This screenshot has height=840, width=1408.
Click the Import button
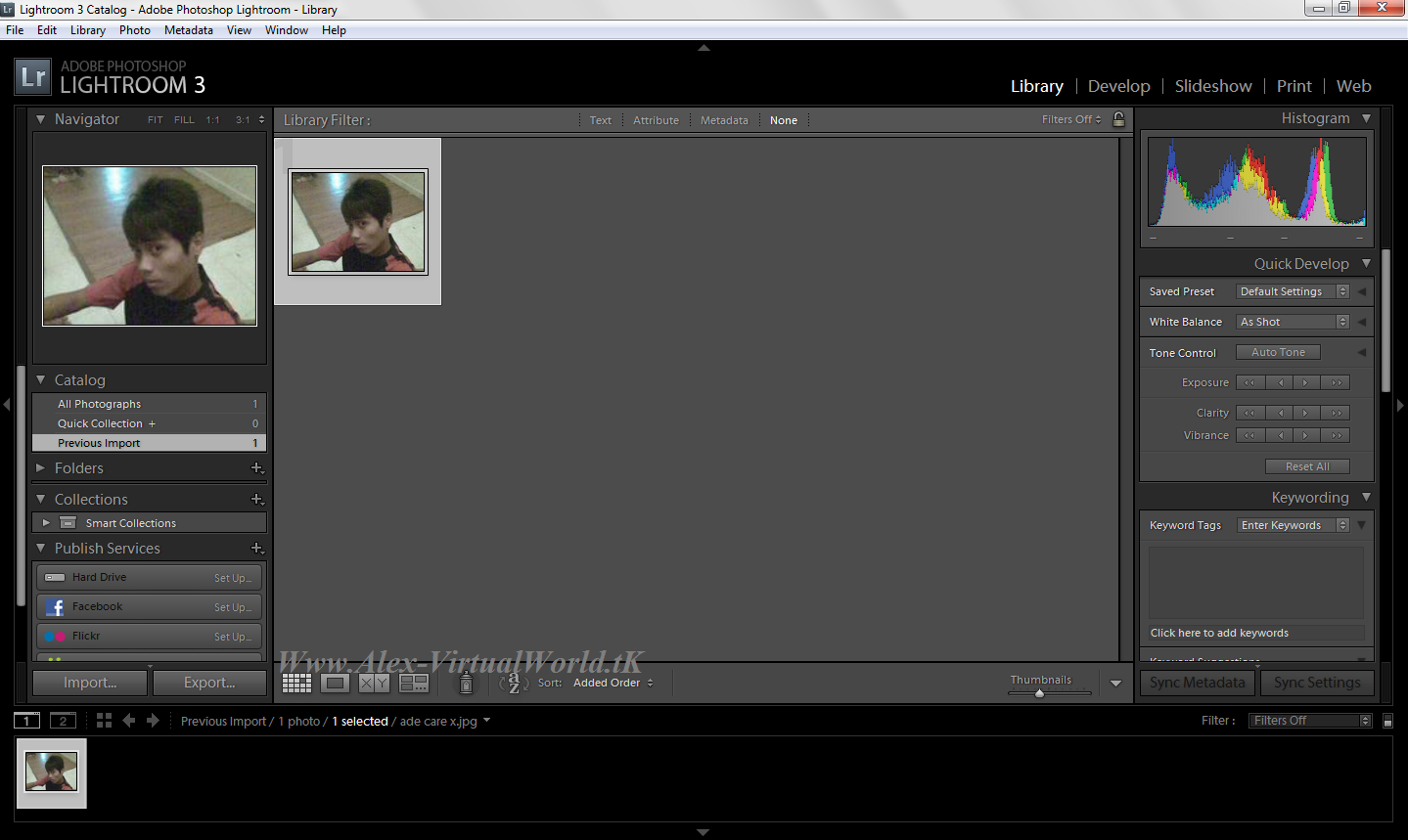point(90,683)
